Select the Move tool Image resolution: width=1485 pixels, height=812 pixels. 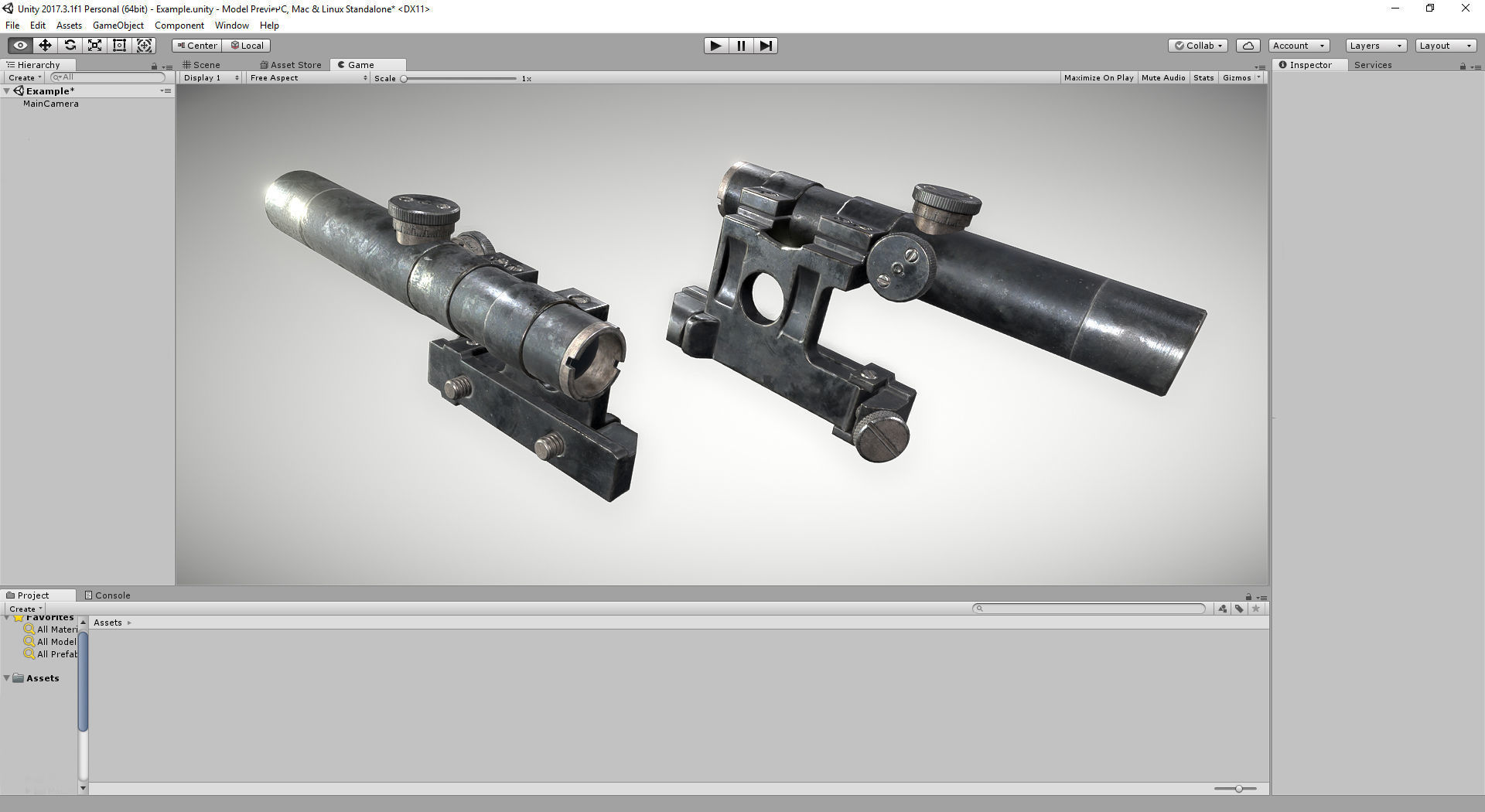45,46
